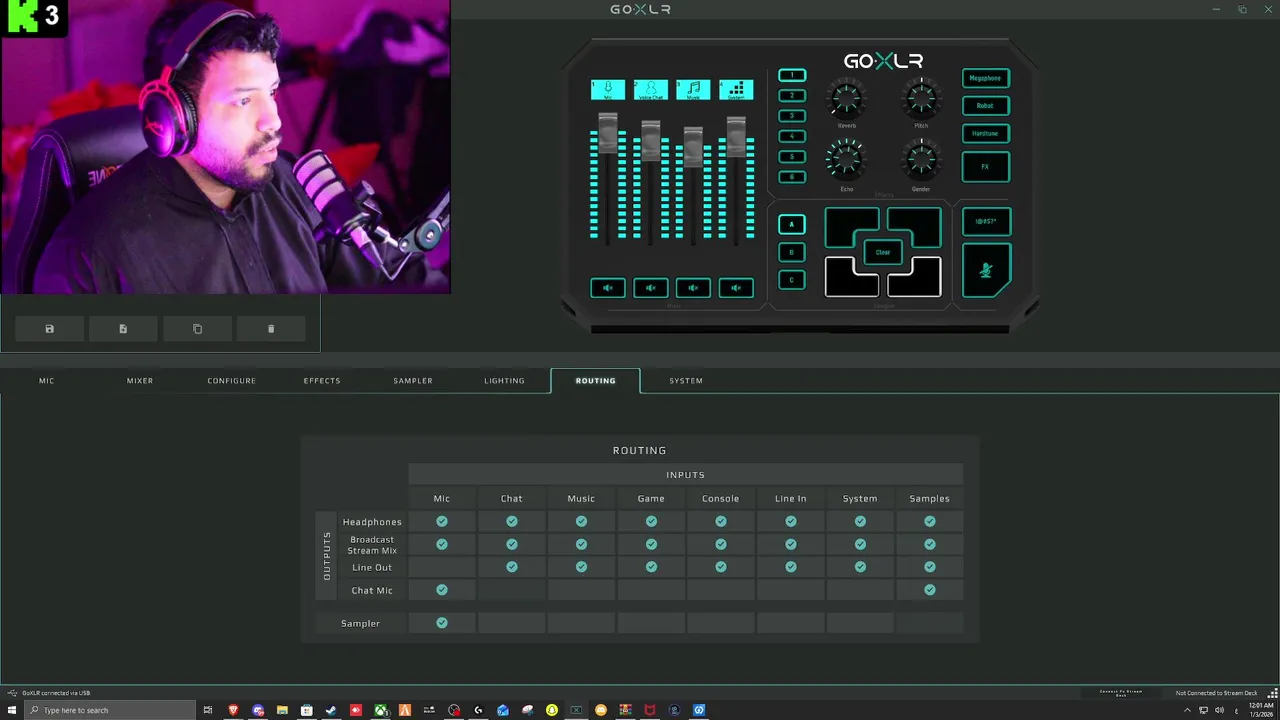Switch to the SAMPLER tab
1280x720 pixels.
(413, 381)
